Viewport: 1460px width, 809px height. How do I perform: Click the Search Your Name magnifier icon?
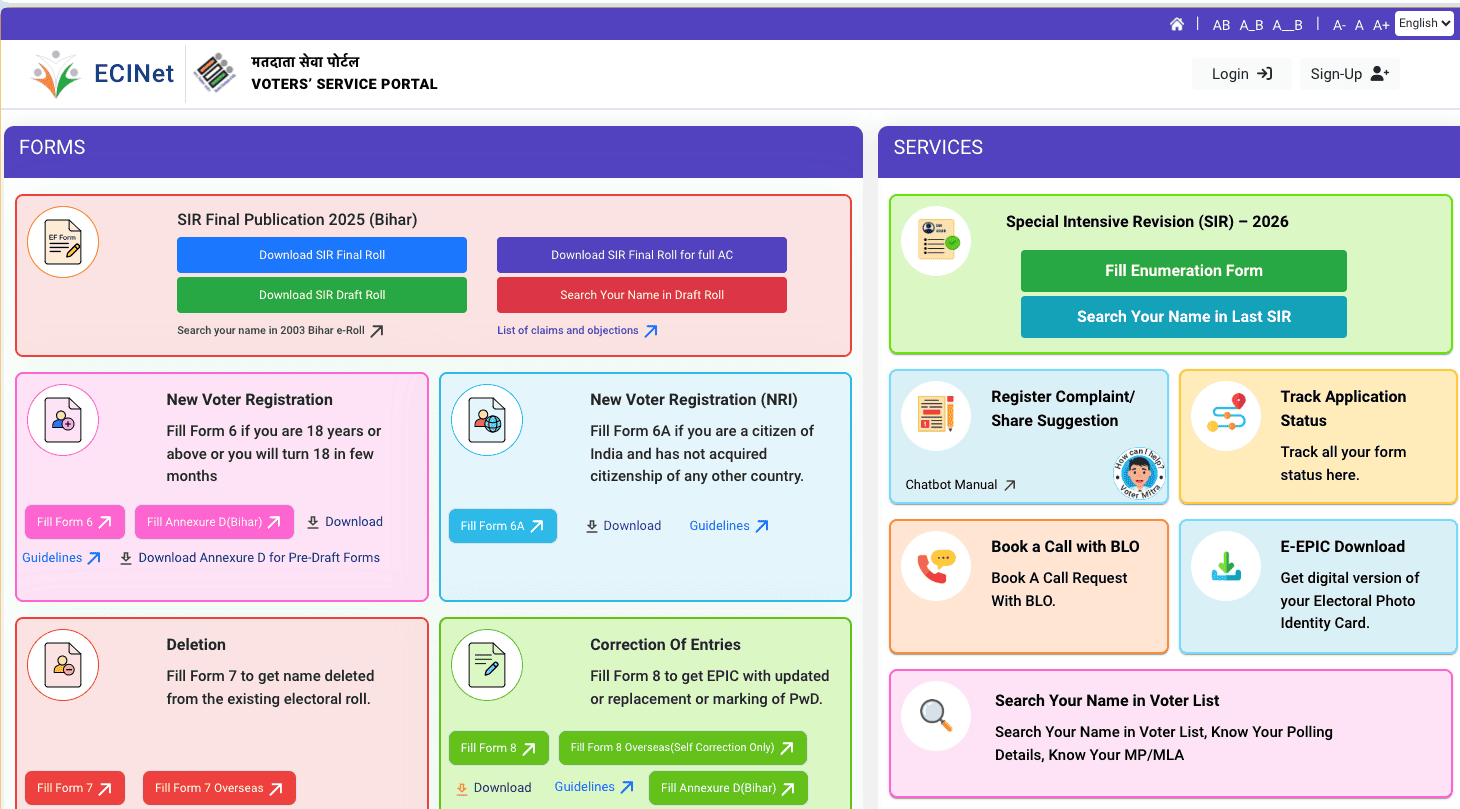coord(936,716)
